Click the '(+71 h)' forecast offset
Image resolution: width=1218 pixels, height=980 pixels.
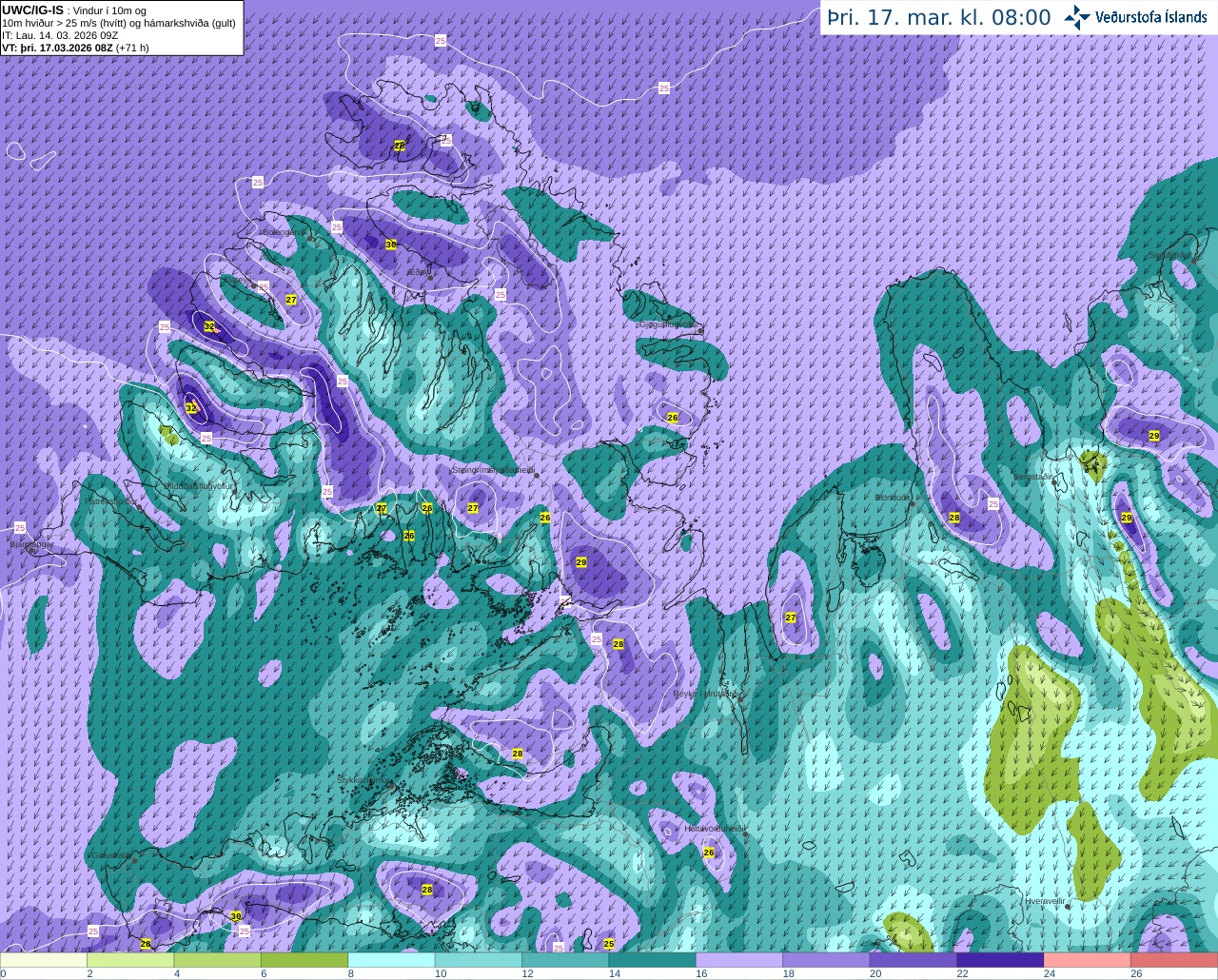click(132, 48)
